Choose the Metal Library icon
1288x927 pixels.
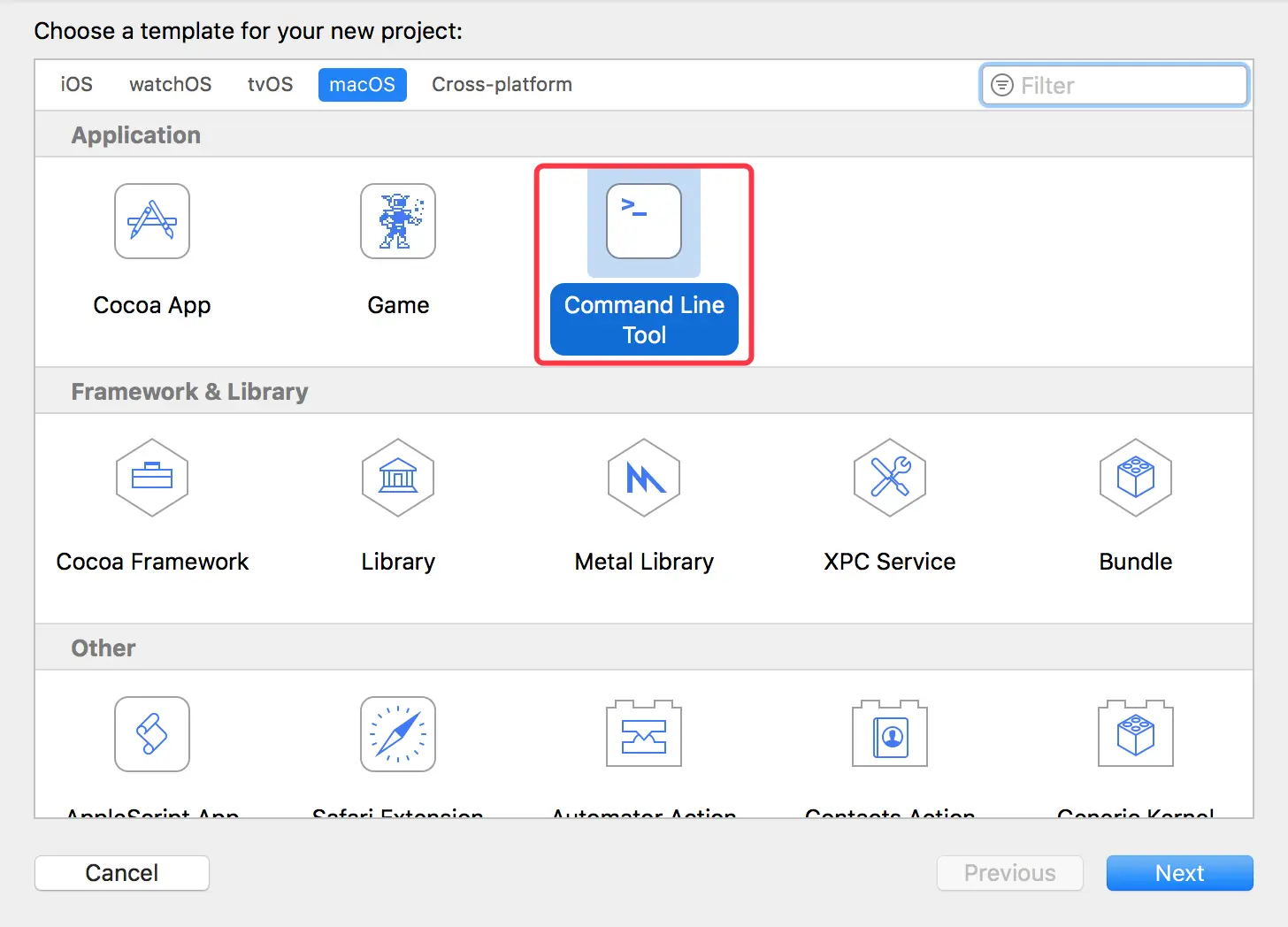(x=644, y=478)
